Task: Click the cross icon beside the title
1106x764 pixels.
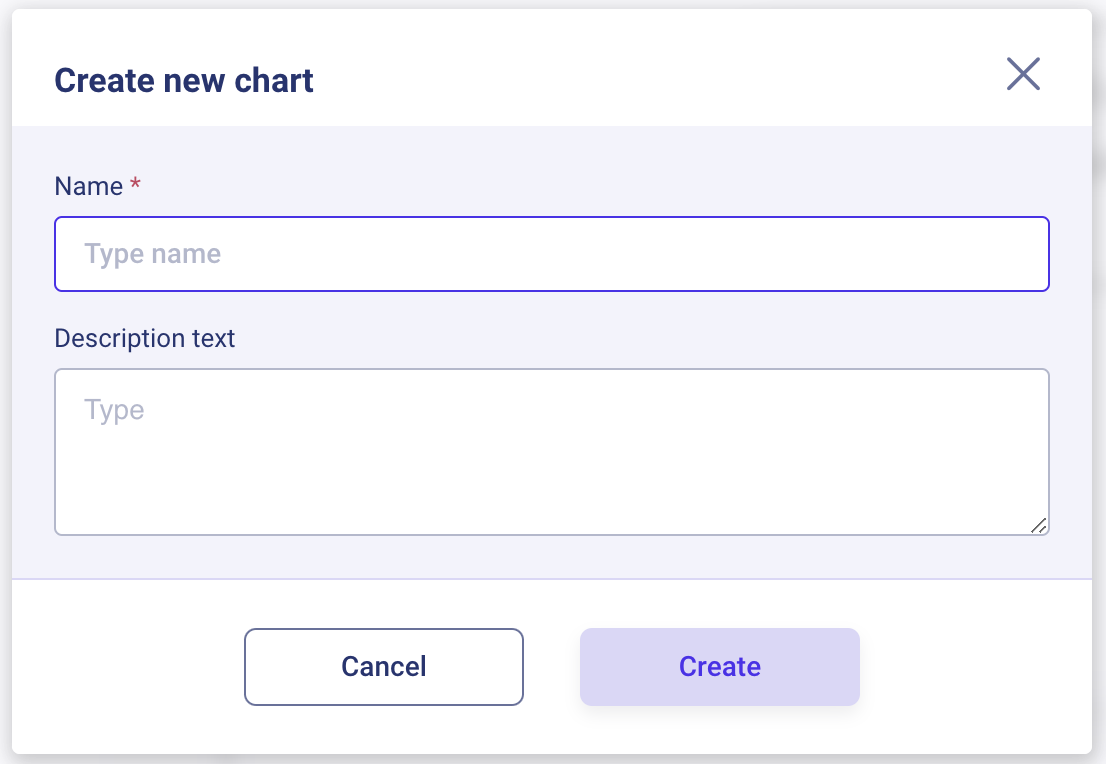Action: point(1023,74)
